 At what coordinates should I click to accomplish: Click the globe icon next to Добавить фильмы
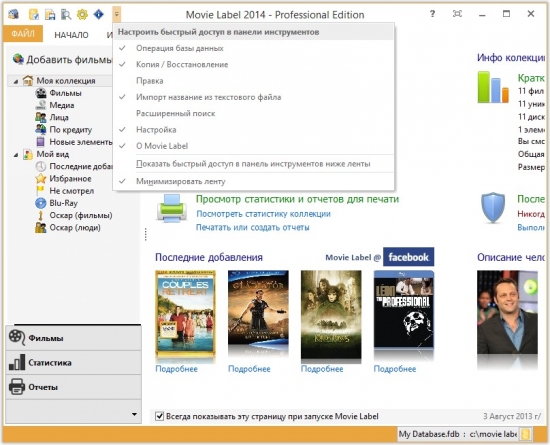click(x=18, y=59)
